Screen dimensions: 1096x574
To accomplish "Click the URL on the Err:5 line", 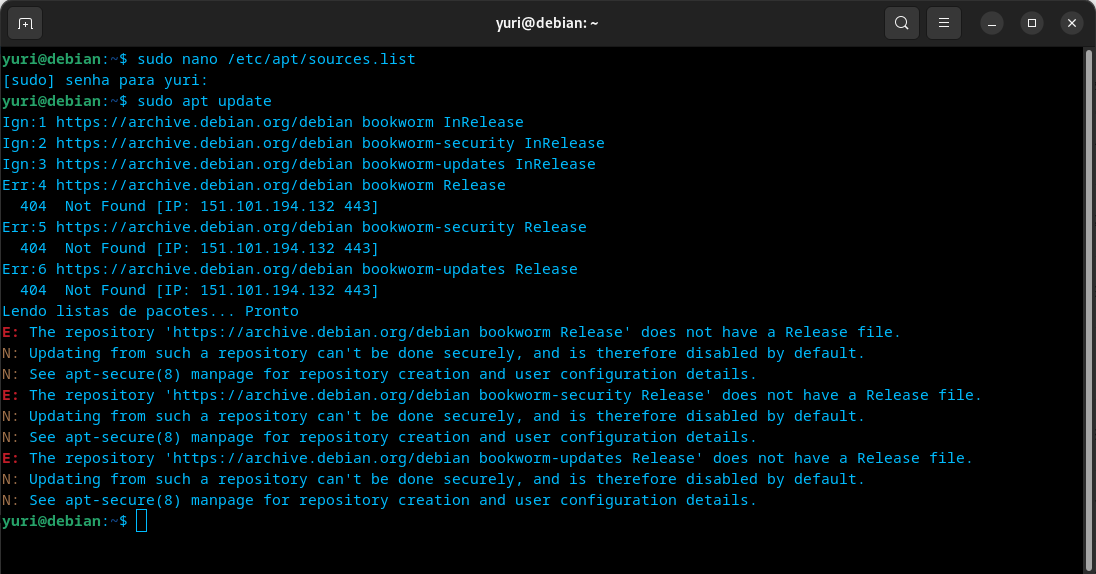I will point(204,227).
